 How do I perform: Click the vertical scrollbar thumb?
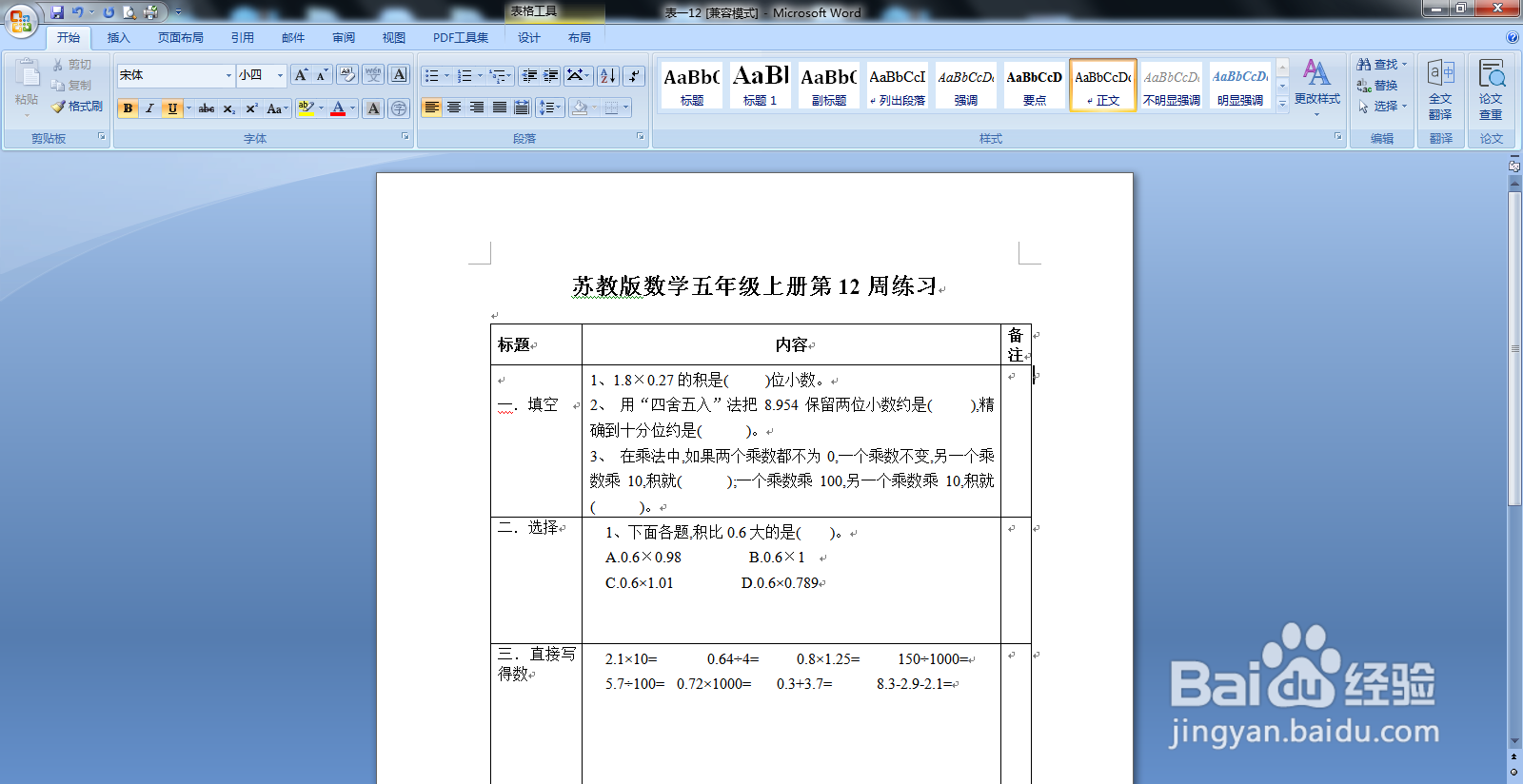coord(1514,348)
